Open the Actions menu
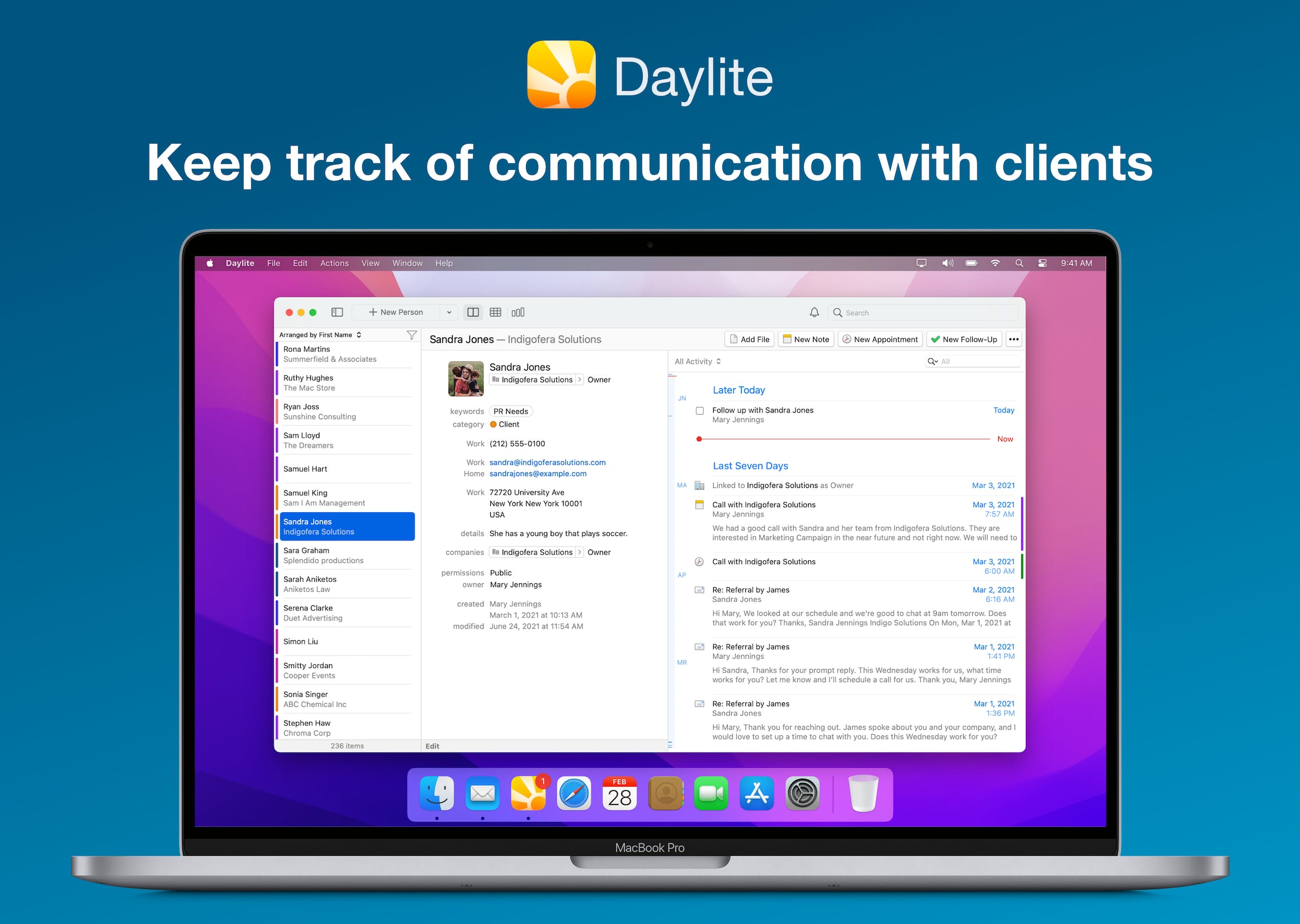The image size is (1300, 924). (x=334, y=263)
